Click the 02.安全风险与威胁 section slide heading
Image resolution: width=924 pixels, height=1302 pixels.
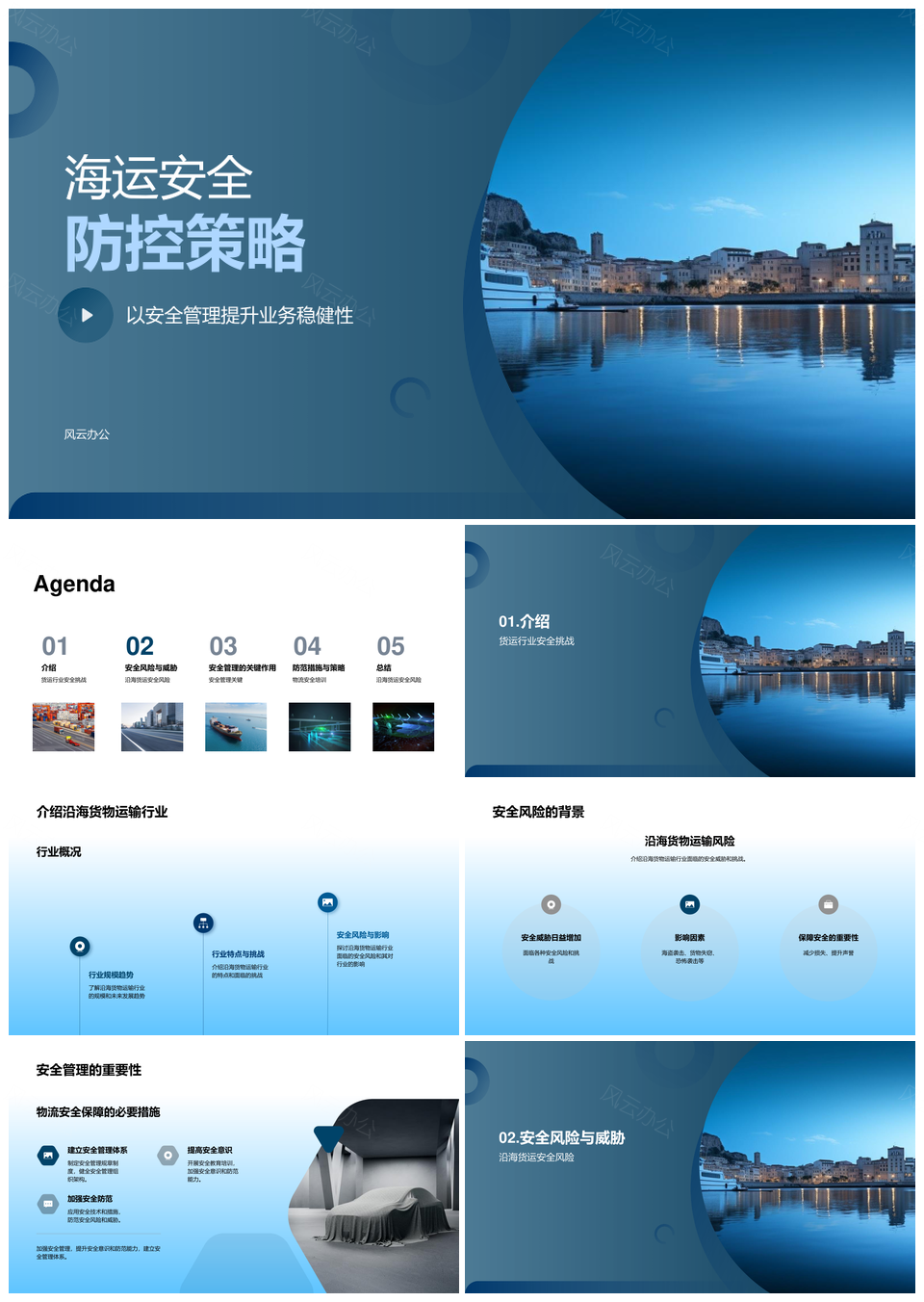[x=561, y=1137]
